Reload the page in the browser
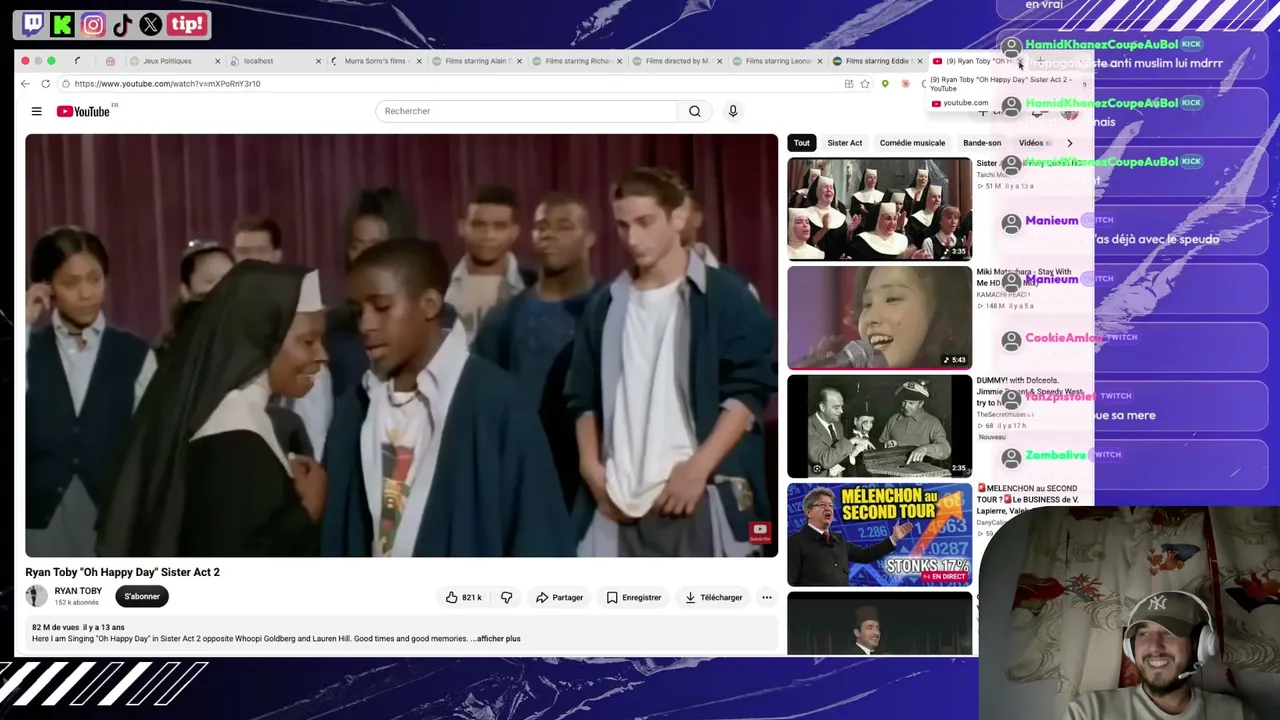Viewport: 1280px width, 720px height. pyautogui.click(x=45, y=84)
